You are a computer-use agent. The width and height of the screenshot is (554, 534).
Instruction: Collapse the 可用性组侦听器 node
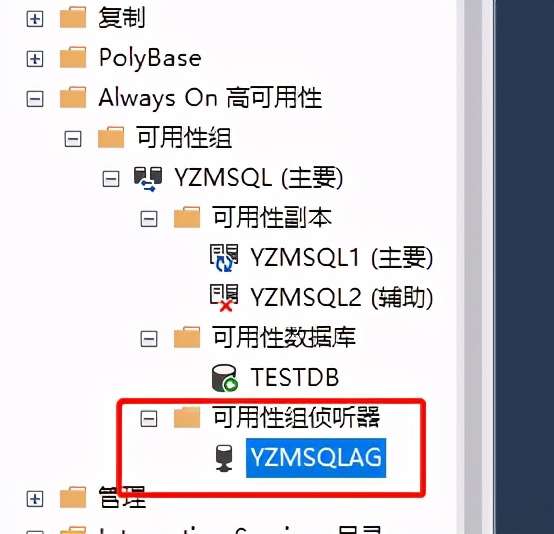[149, 419]
